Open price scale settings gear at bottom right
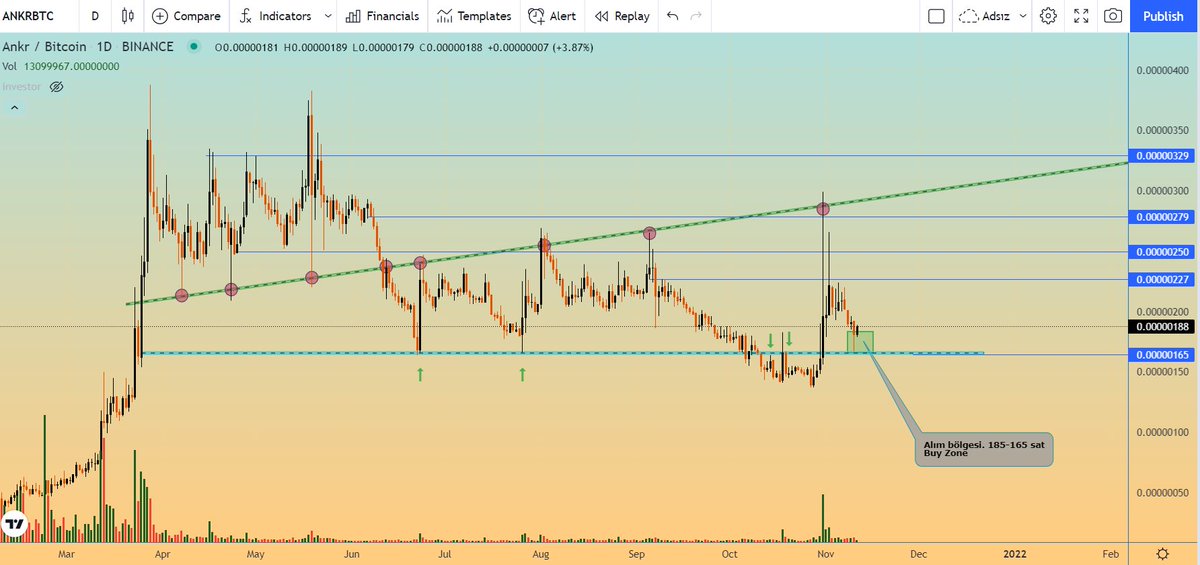1200x565 pixels. [x=1163, y=554]
